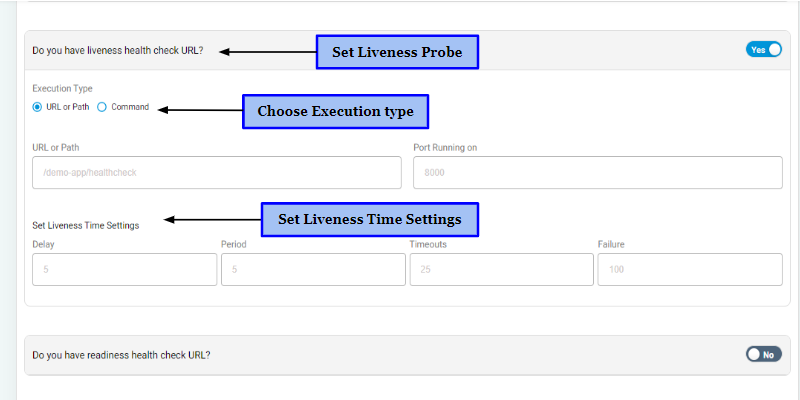The image size is (800, 400).
Task: Click the arrow pointing at the Command option
Action: [200, 110]
